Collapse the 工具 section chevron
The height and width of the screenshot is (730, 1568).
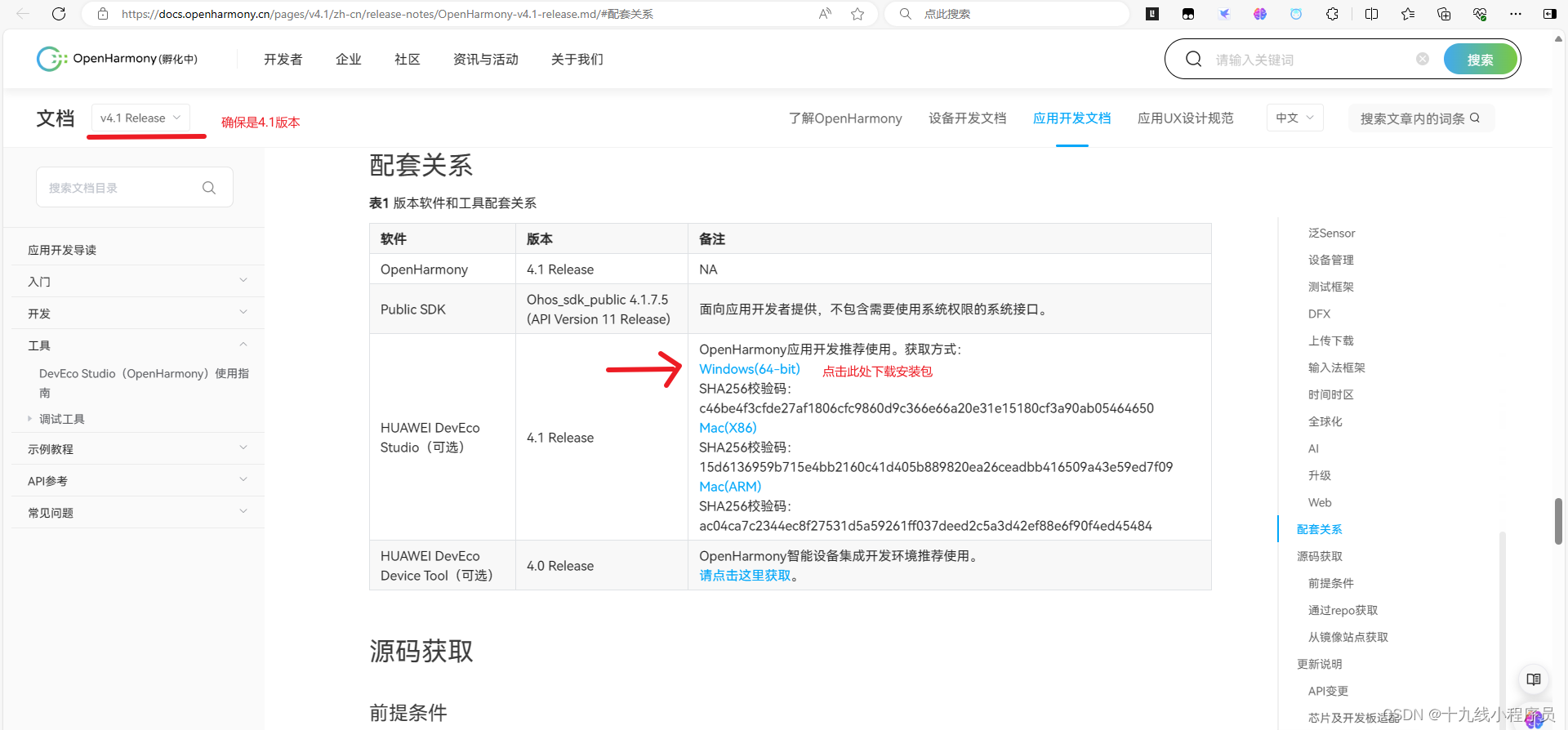pos(243,345)
